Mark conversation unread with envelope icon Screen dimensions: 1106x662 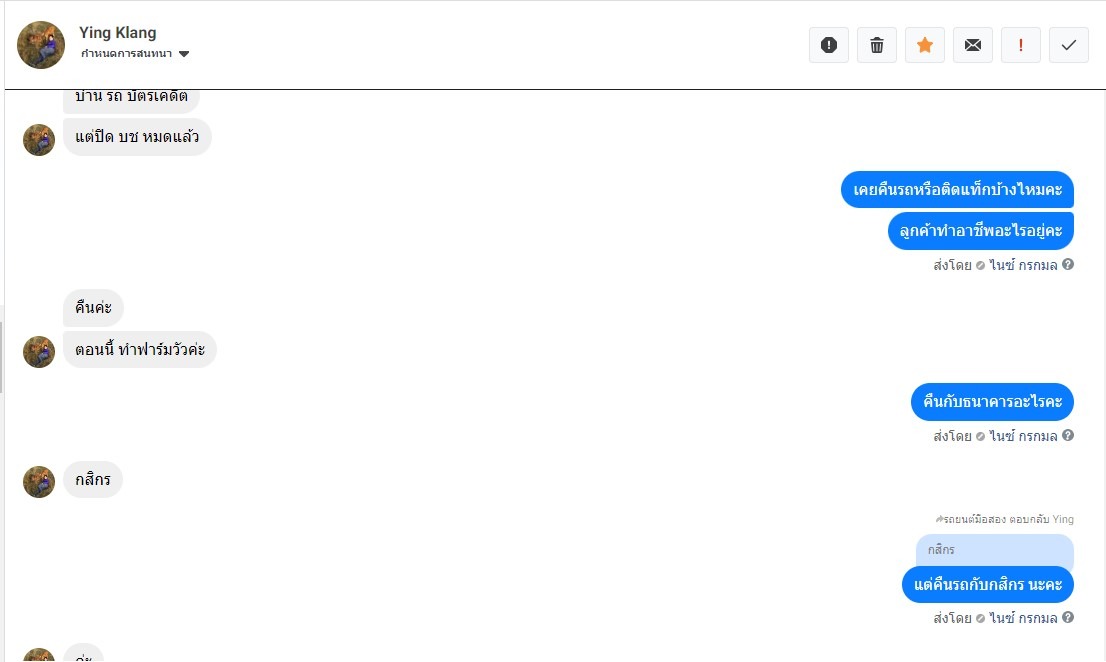(x=973, y=45)
